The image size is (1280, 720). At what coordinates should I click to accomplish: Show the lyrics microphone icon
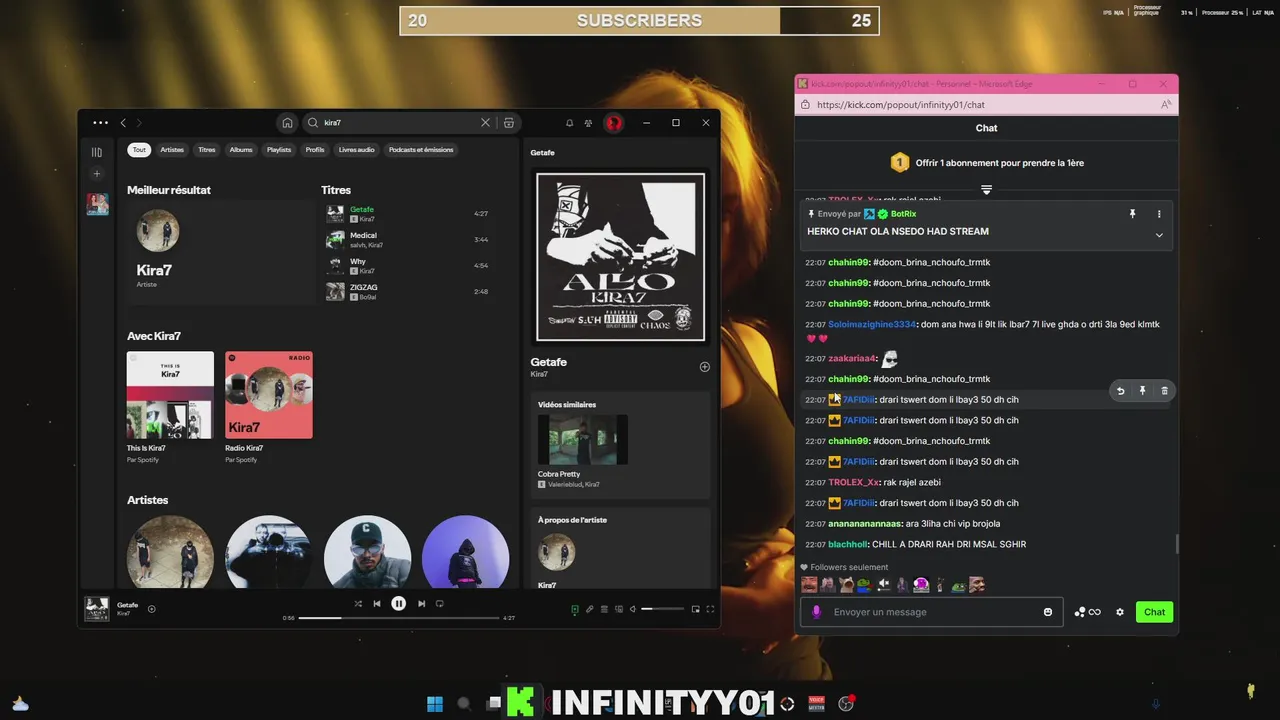click(589, 609)
